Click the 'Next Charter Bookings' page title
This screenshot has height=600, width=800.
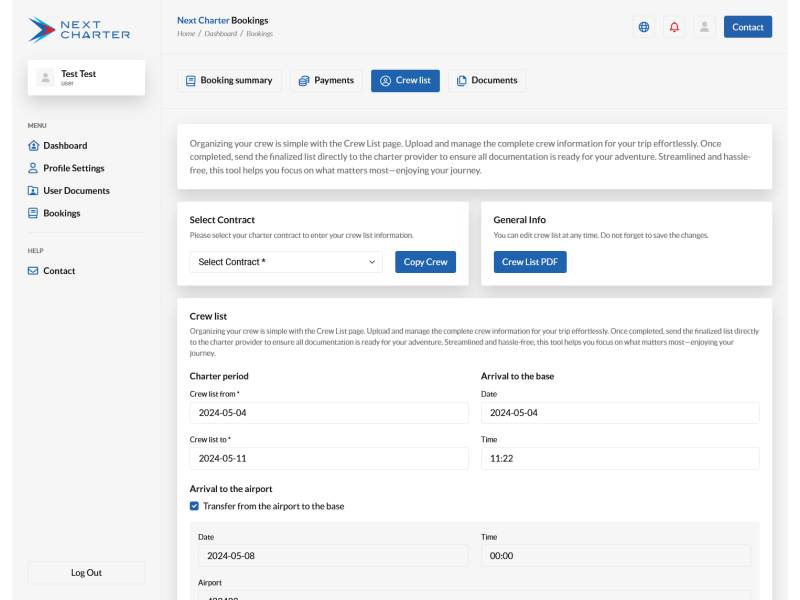coord(222,20)
